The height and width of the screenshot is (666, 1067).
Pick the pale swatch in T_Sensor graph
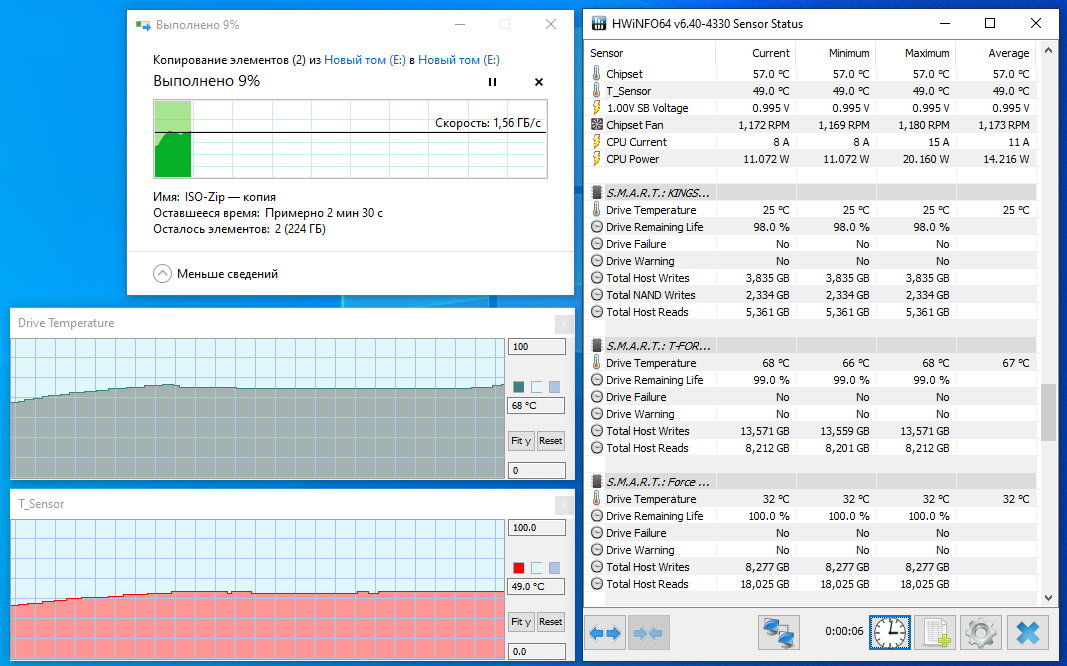tap(537, 567)
